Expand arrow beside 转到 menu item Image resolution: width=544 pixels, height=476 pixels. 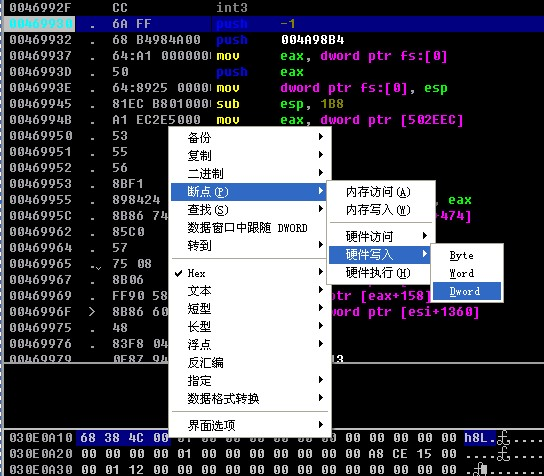coord(321,245)
